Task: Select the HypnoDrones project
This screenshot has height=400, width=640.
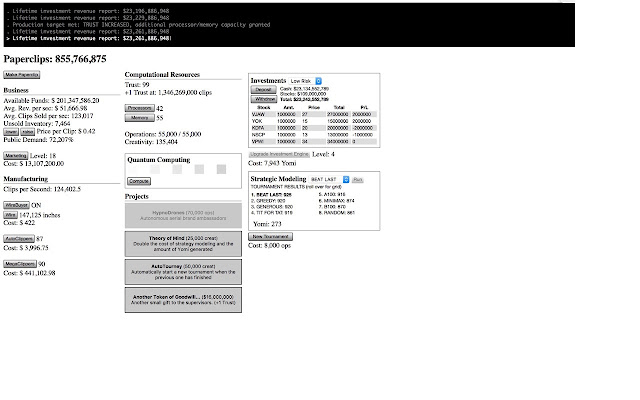Action: [x=183, y=216]
